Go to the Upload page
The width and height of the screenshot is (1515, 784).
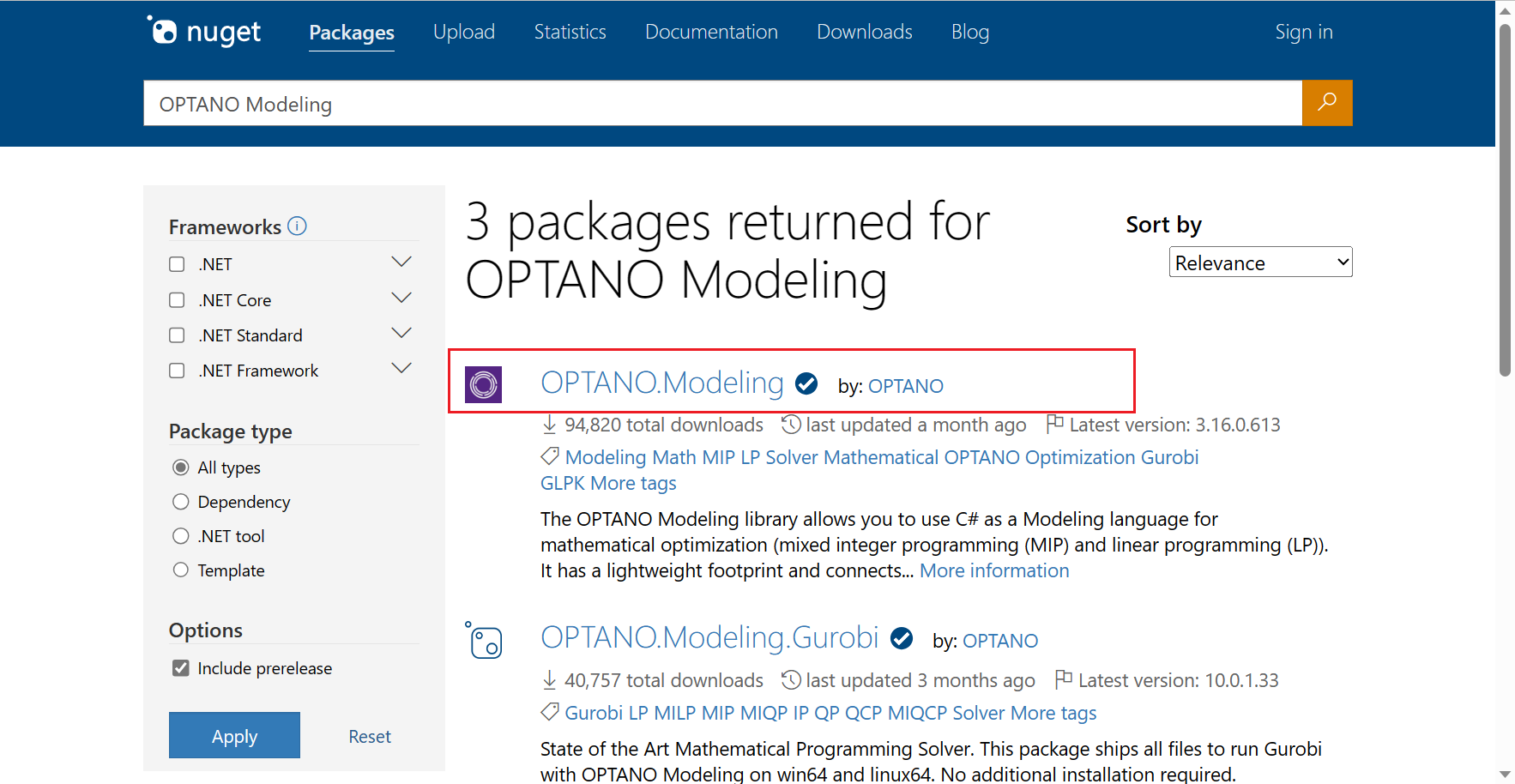(x=464, y=32)
